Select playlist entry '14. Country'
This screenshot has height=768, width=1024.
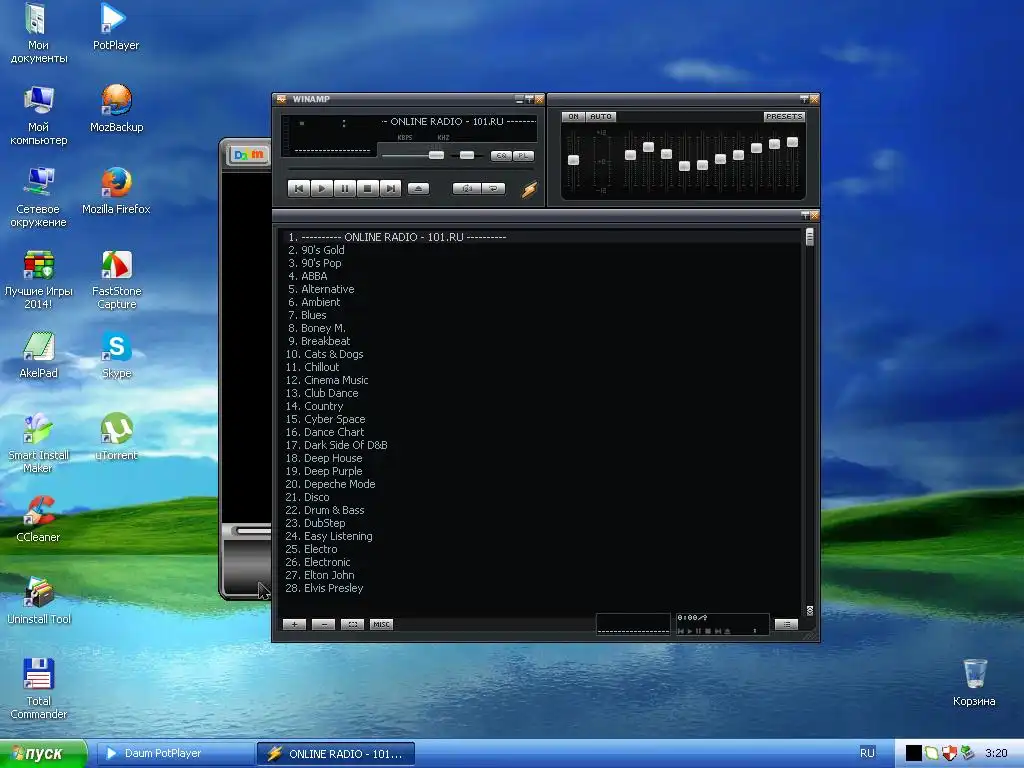[x=541, y=406]
